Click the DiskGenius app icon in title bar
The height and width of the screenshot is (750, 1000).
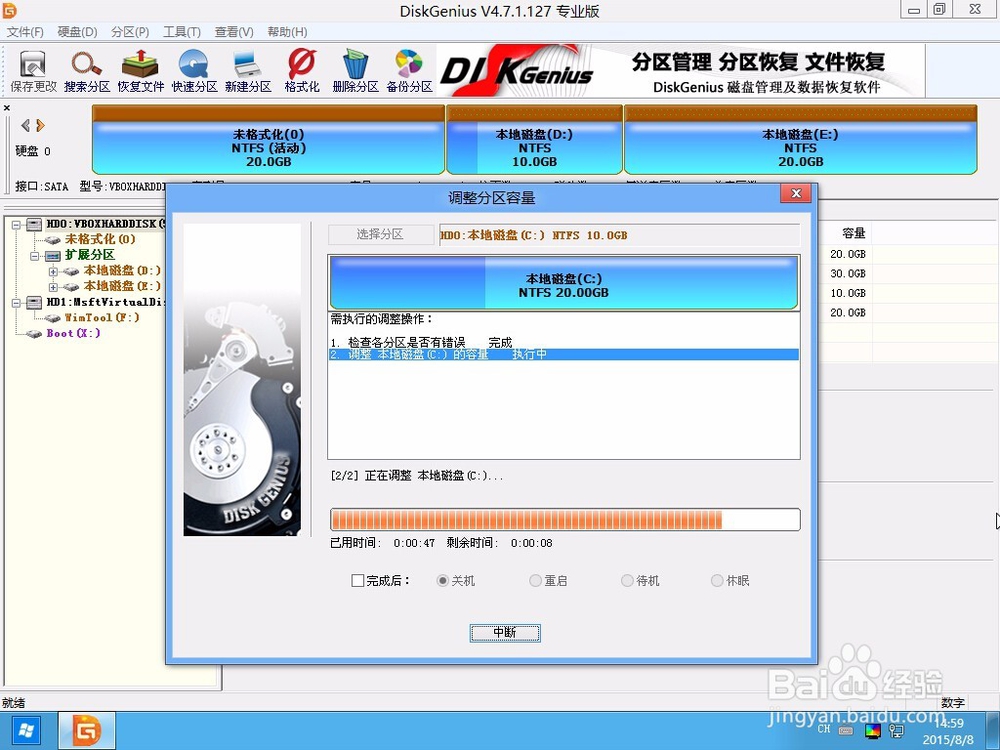(x=10, y=10)
